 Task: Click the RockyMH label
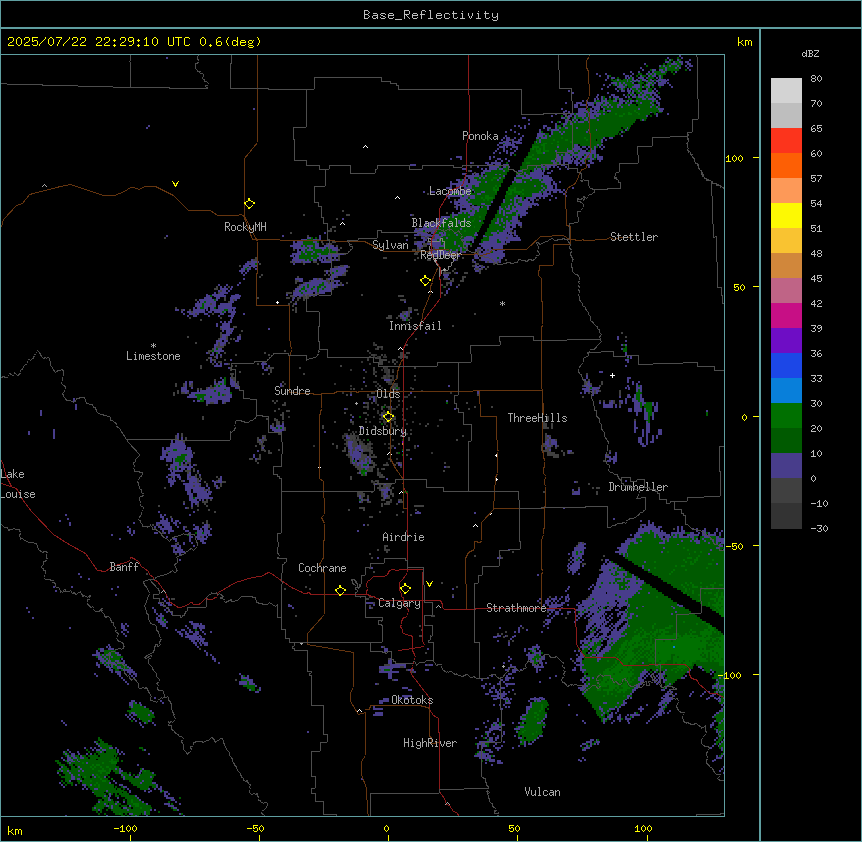245,227
